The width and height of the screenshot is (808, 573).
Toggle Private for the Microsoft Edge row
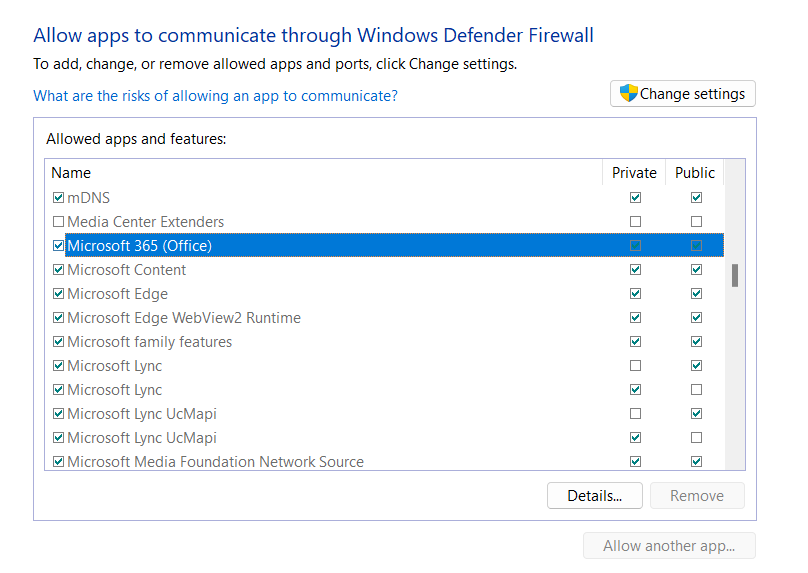click(x=635, y=293)
